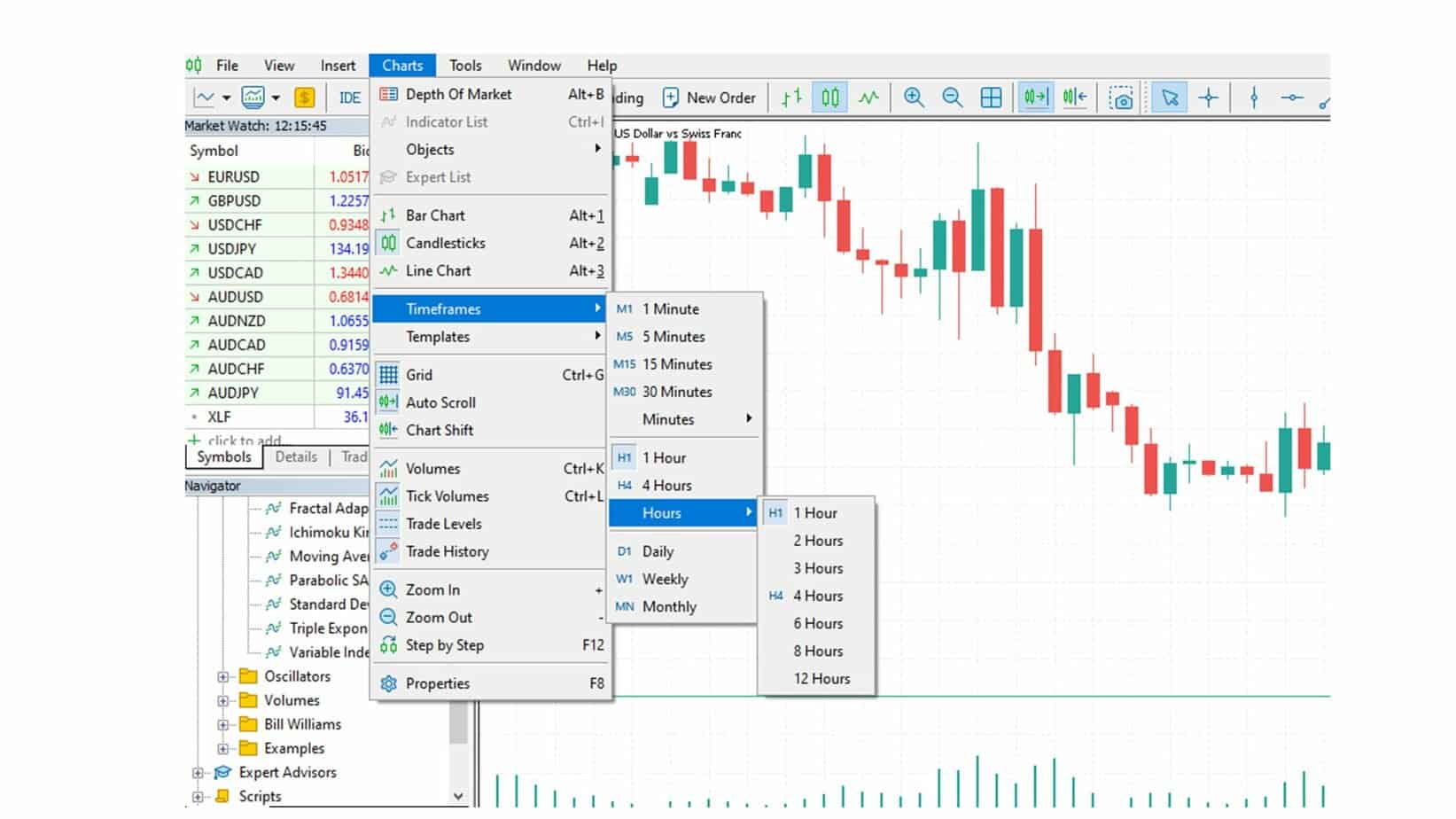Open the File menu

pyautogui.click(x=227, y=66)
